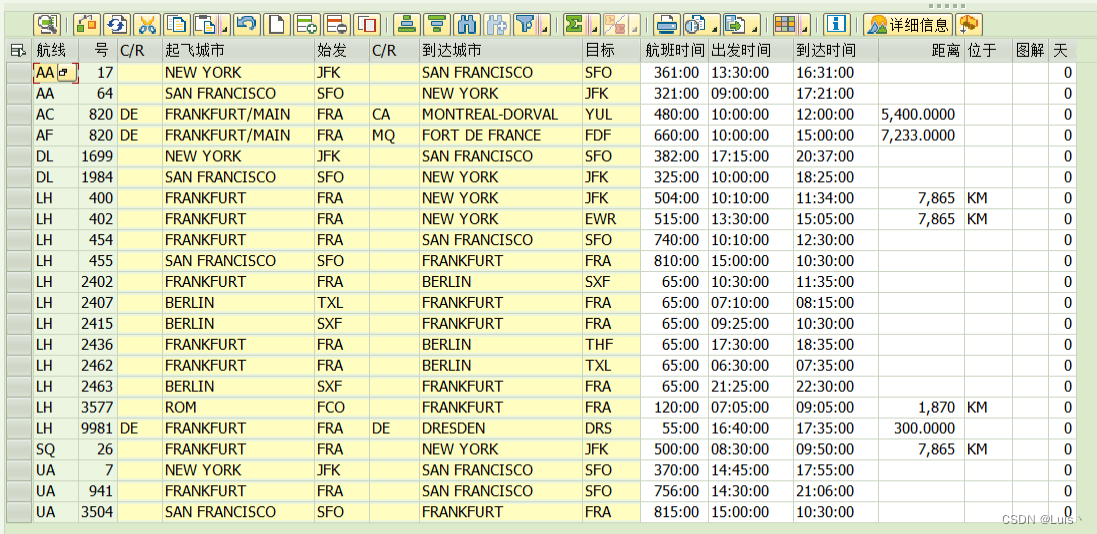Screen dimensions: 1097x534
Task: Click the 300.0000 distance cell
Action: click(921, 428)
